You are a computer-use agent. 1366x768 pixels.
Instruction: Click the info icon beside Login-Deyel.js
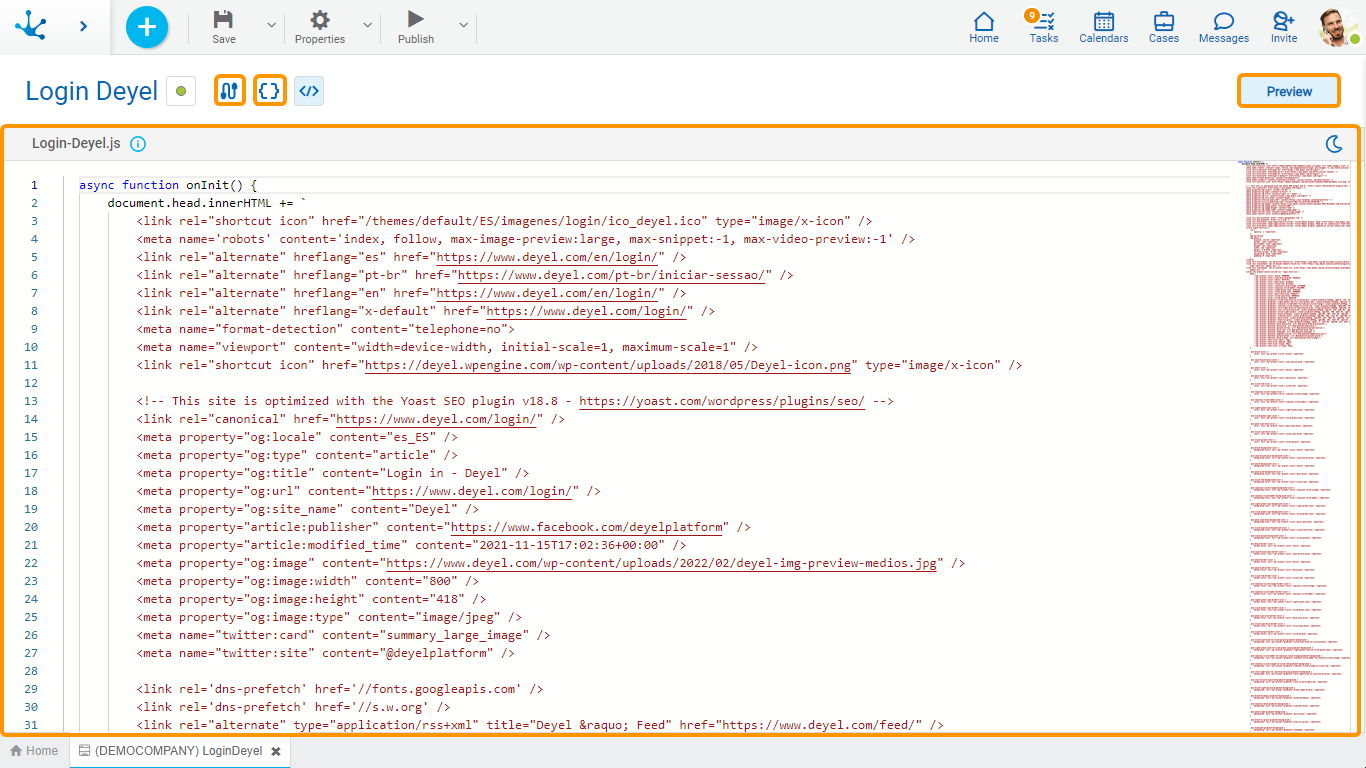[138, 144]
